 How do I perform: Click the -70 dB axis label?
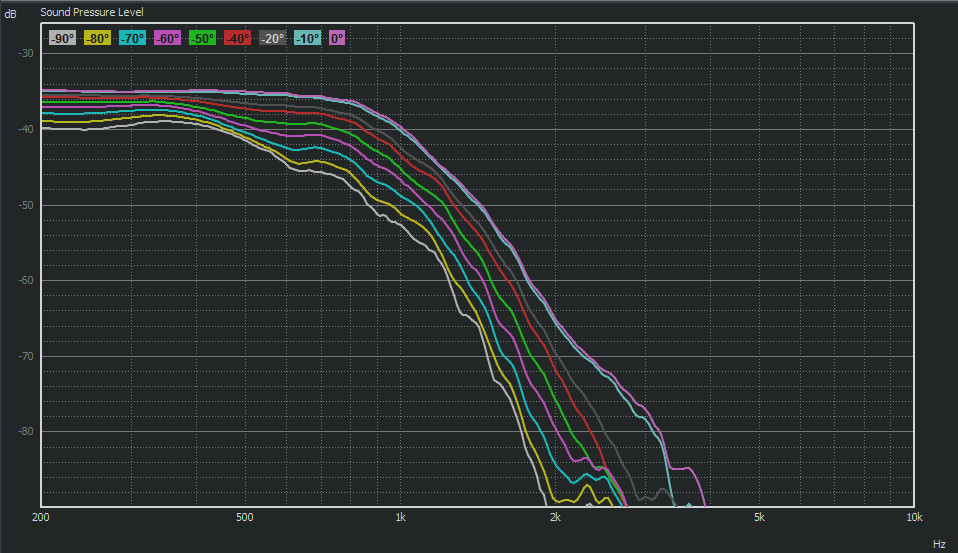point(26,356)
